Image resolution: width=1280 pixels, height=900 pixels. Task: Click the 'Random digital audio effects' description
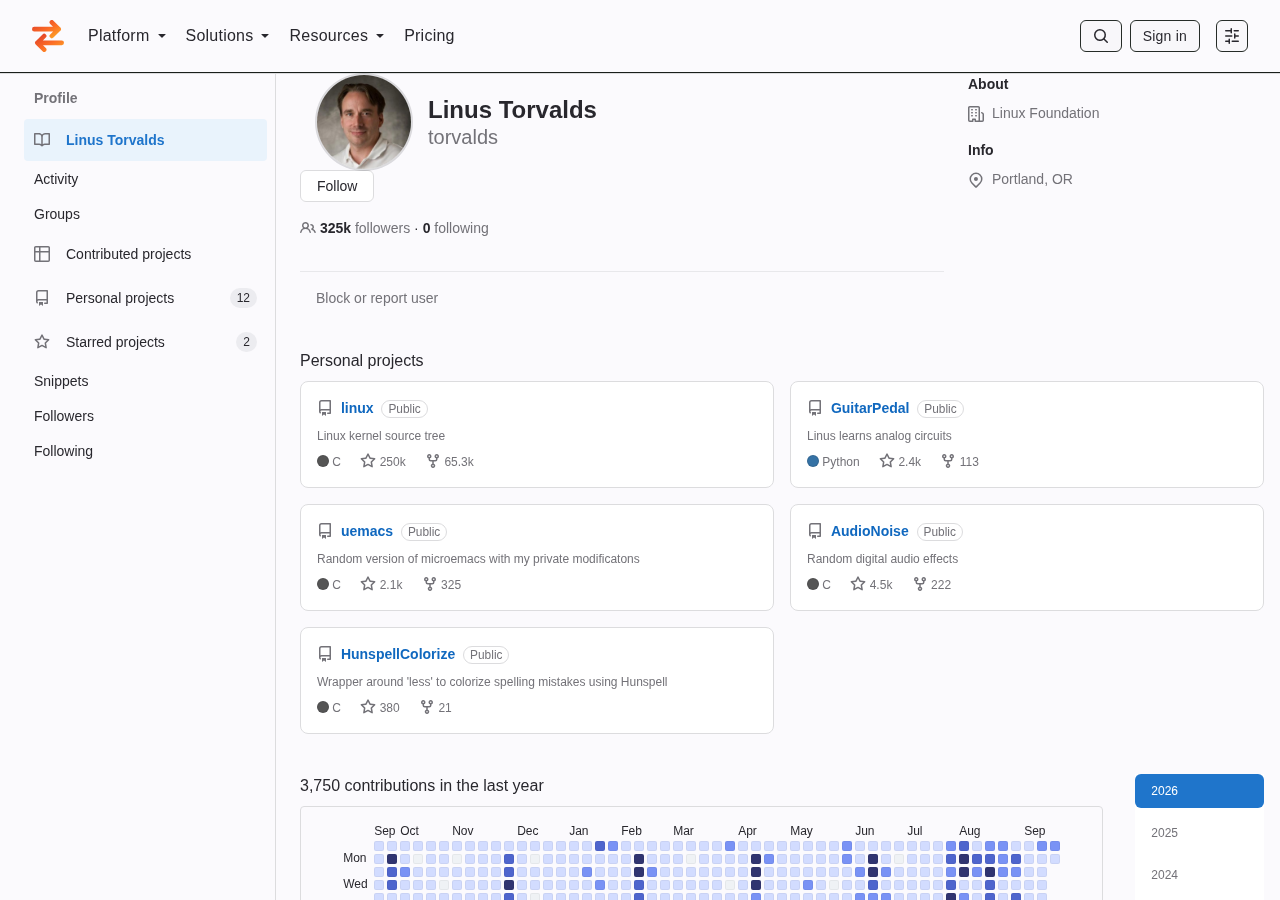pos(882,559)
